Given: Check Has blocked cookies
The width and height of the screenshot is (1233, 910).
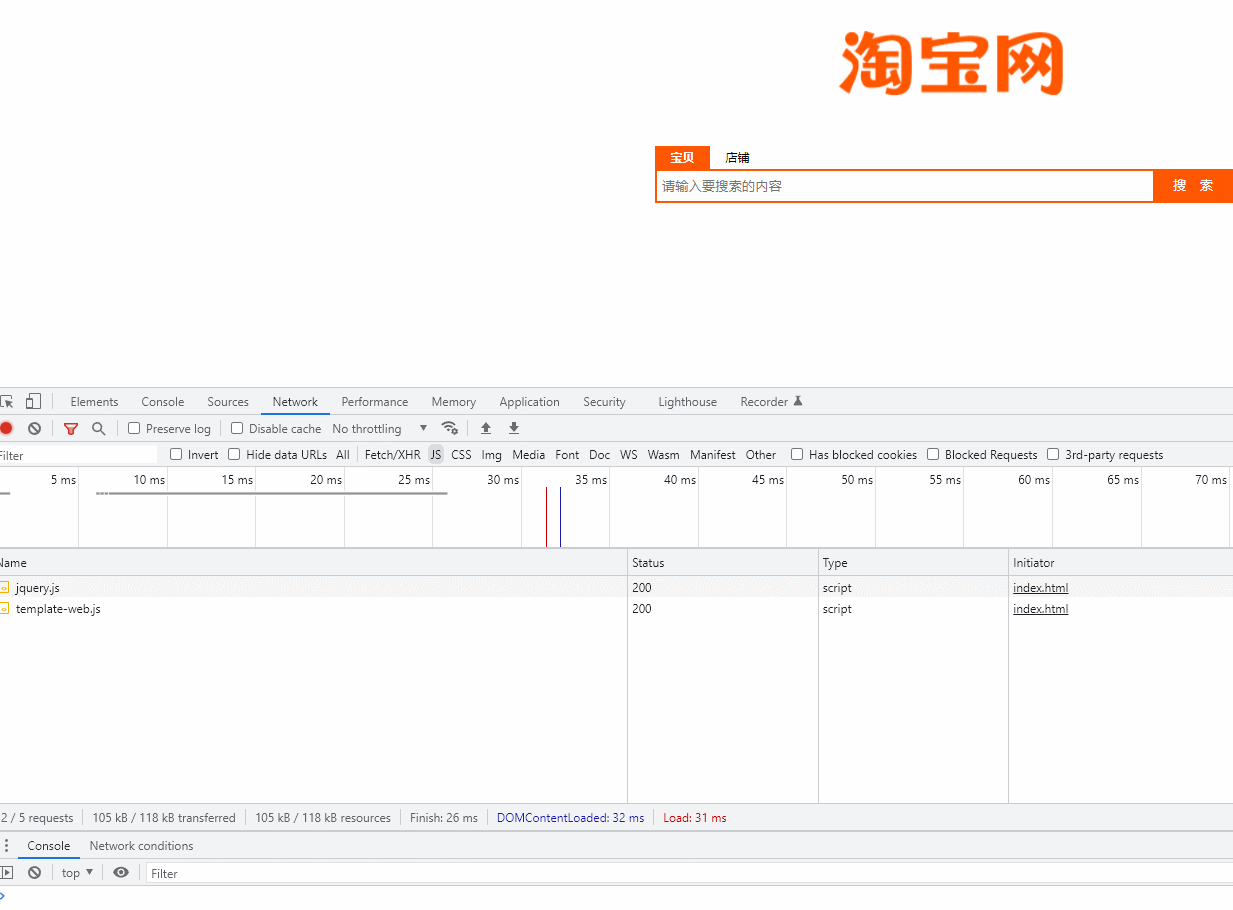Looking at the screenshot, I should tap(797, 454).
